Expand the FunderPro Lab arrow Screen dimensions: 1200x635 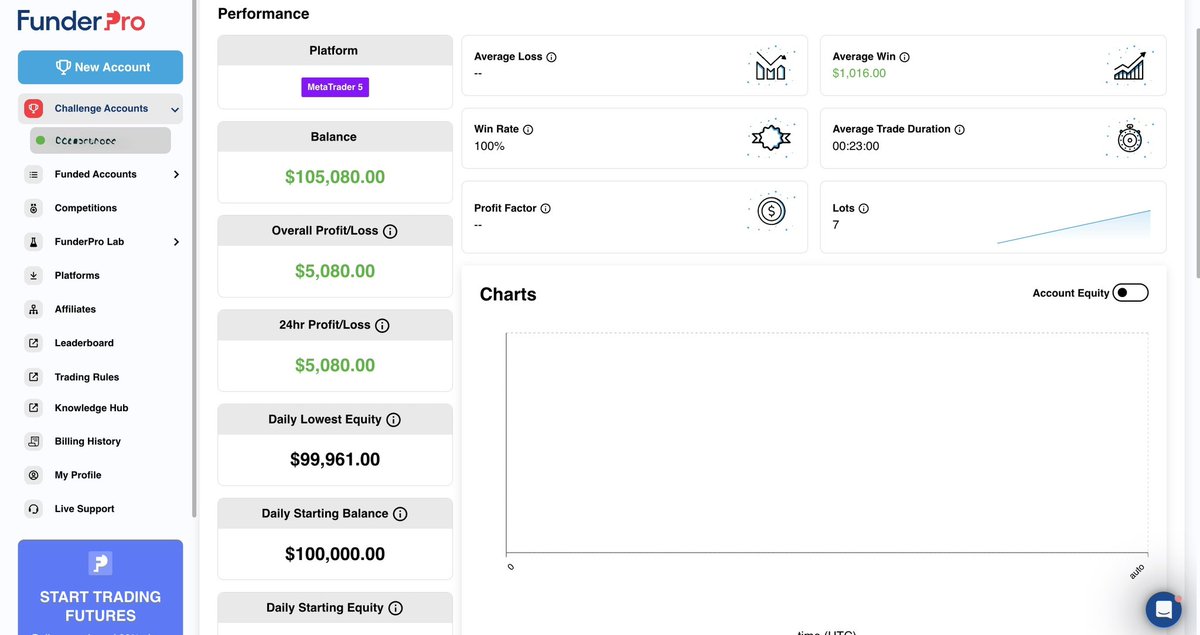pos(176,242)
